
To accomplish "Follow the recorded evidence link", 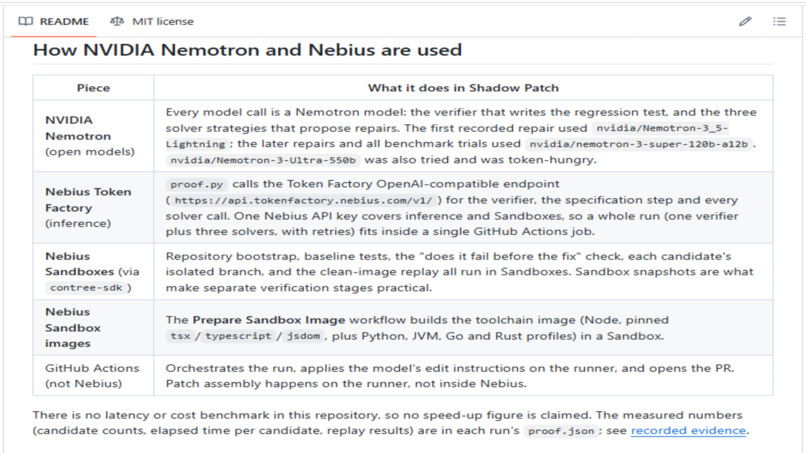I will click(688, 431).
